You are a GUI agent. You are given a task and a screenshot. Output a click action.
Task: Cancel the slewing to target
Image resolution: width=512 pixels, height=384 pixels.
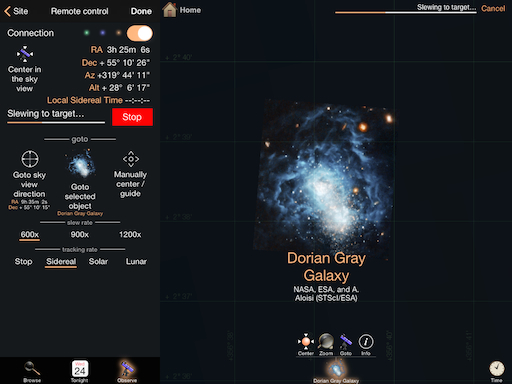click(493, 9)
